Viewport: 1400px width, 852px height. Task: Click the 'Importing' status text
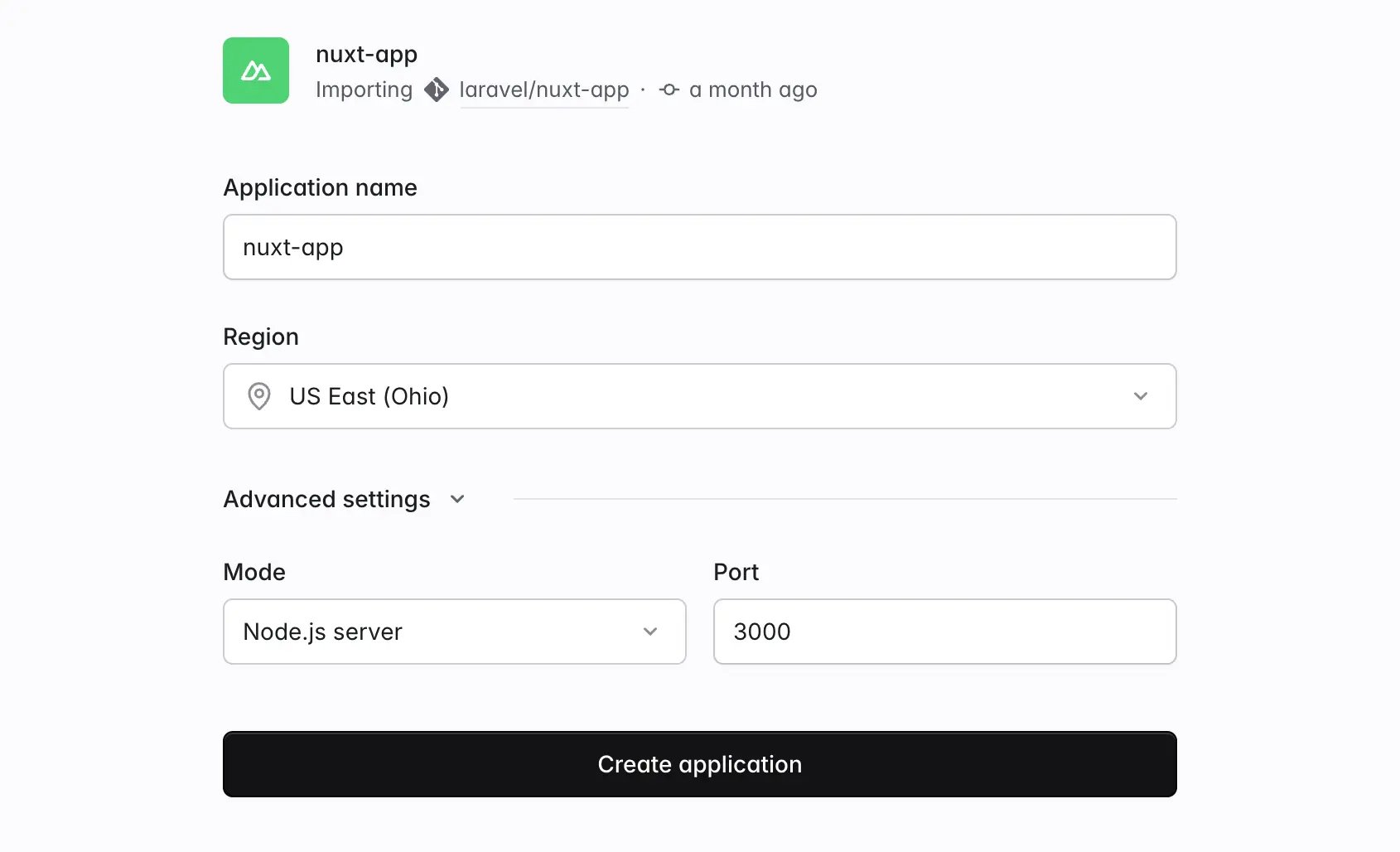[x=364, y=90]
